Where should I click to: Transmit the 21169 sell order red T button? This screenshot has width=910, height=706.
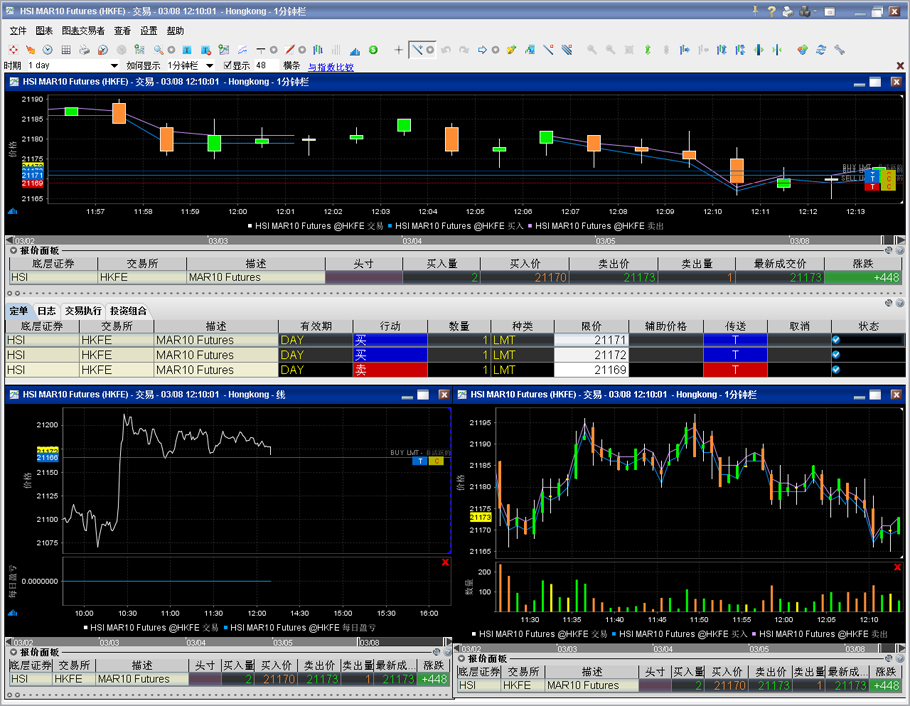coord(735,369)
